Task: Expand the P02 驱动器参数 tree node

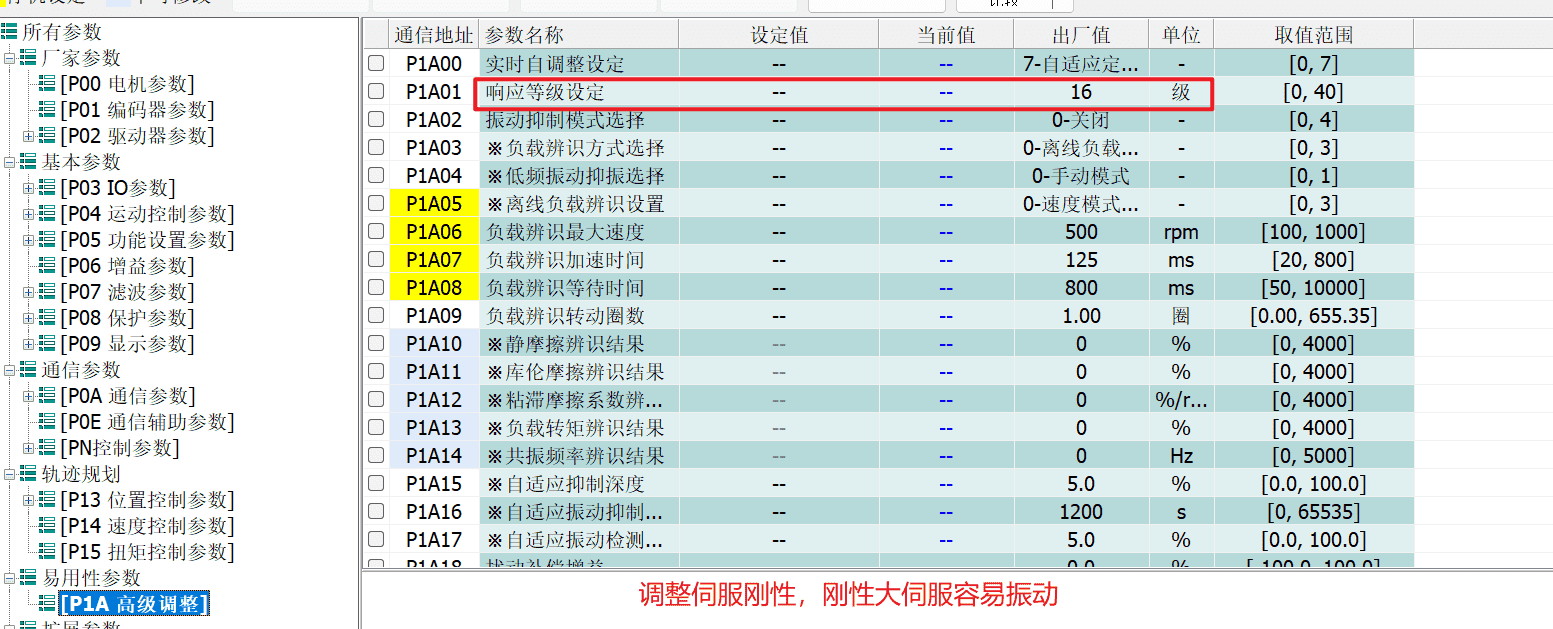Action: click(x=28, y=136)
